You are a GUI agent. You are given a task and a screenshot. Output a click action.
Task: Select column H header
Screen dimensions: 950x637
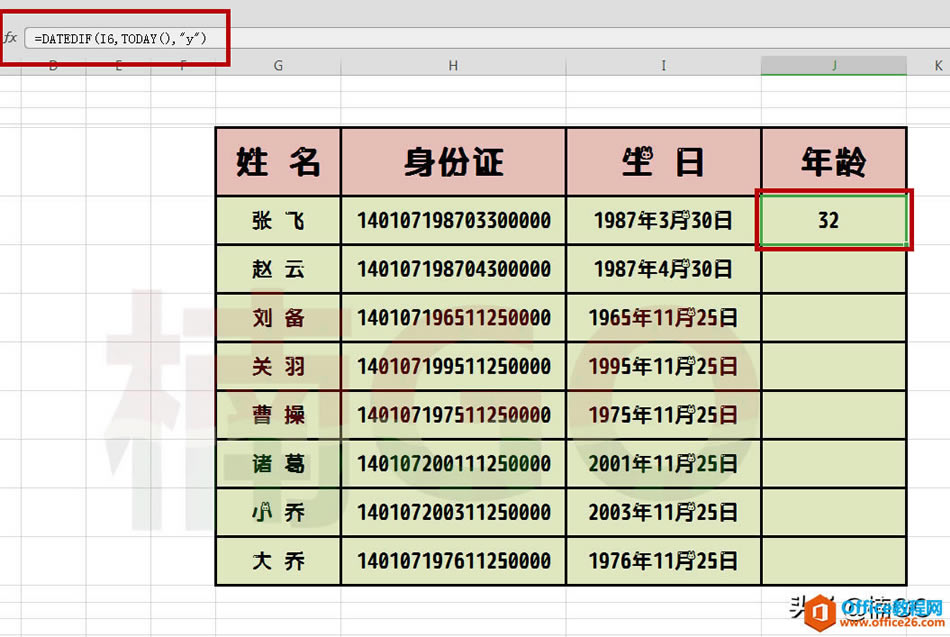(453, 65)
